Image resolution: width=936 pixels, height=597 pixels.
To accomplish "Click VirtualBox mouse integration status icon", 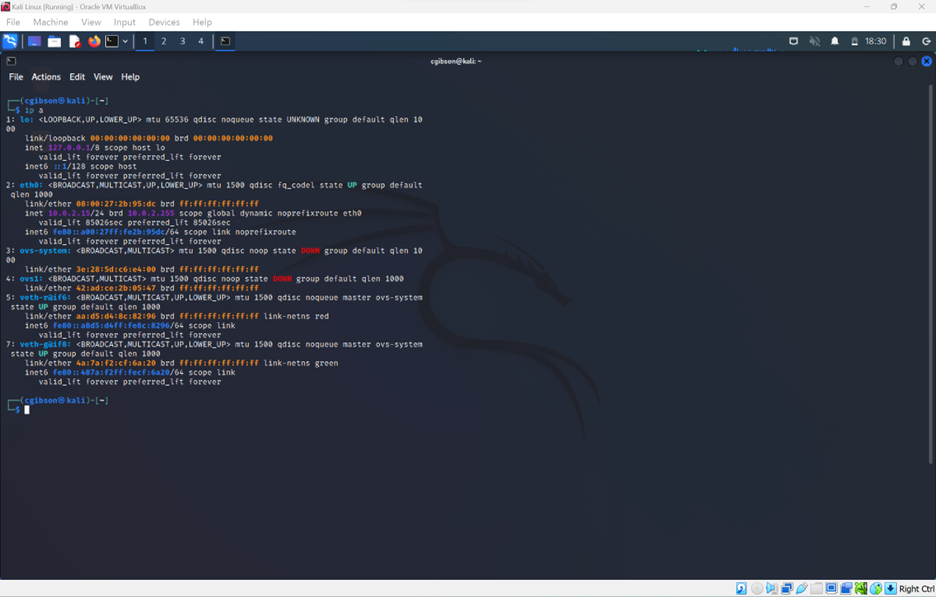I will pos(876,589).
